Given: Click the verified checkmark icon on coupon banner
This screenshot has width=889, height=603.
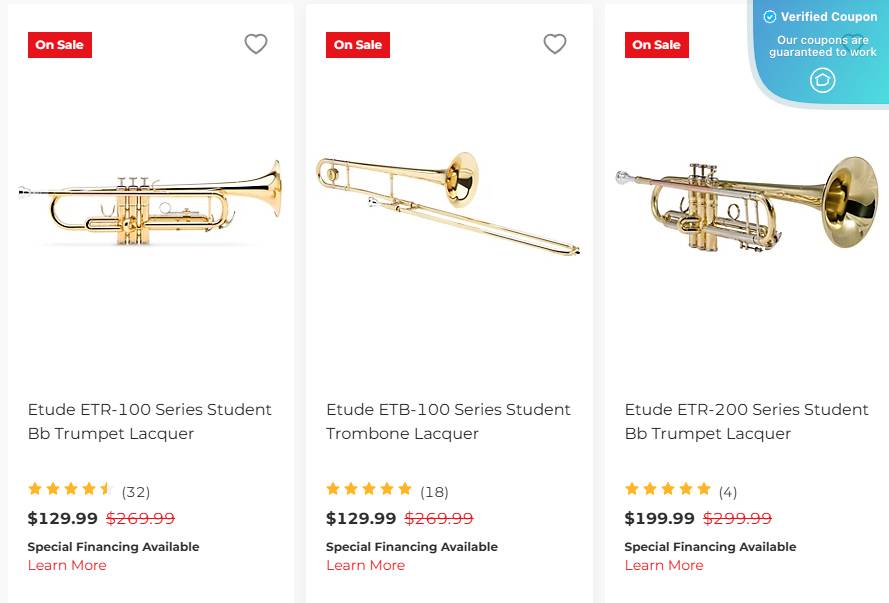Looking at the screenshot, I should (769, 17).
